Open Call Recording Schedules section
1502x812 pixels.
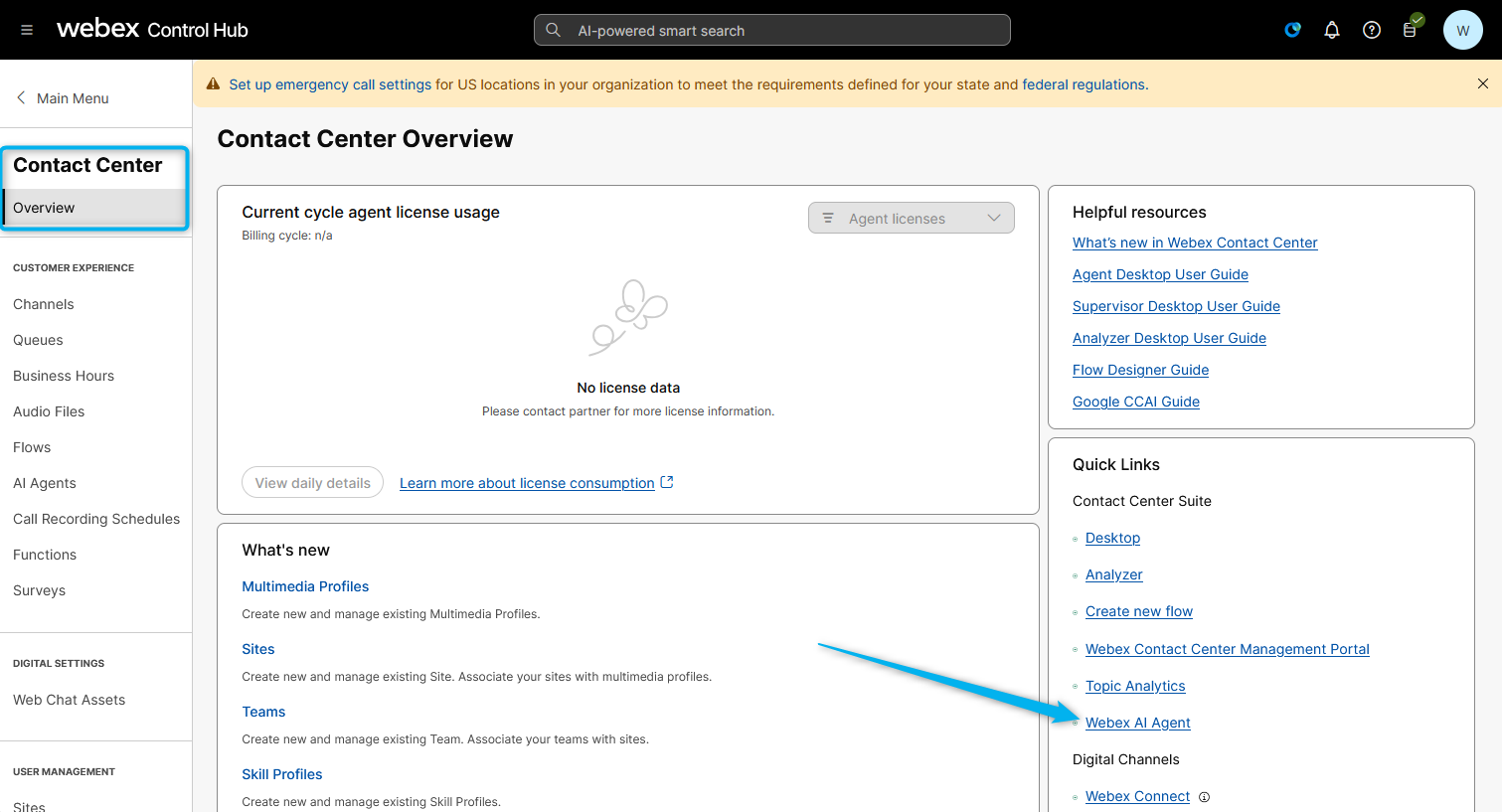(96, 519)
